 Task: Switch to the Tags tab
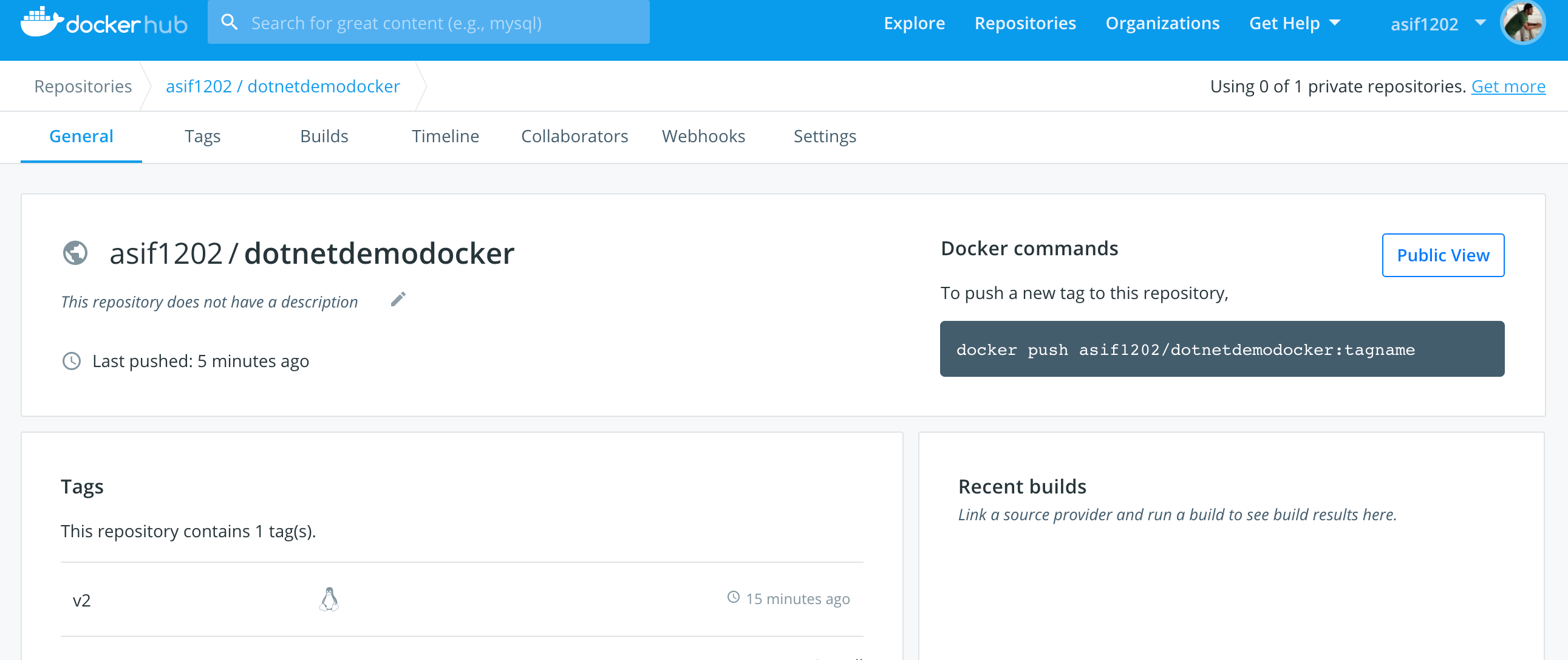pyautogui.click(x=203, y=136)
